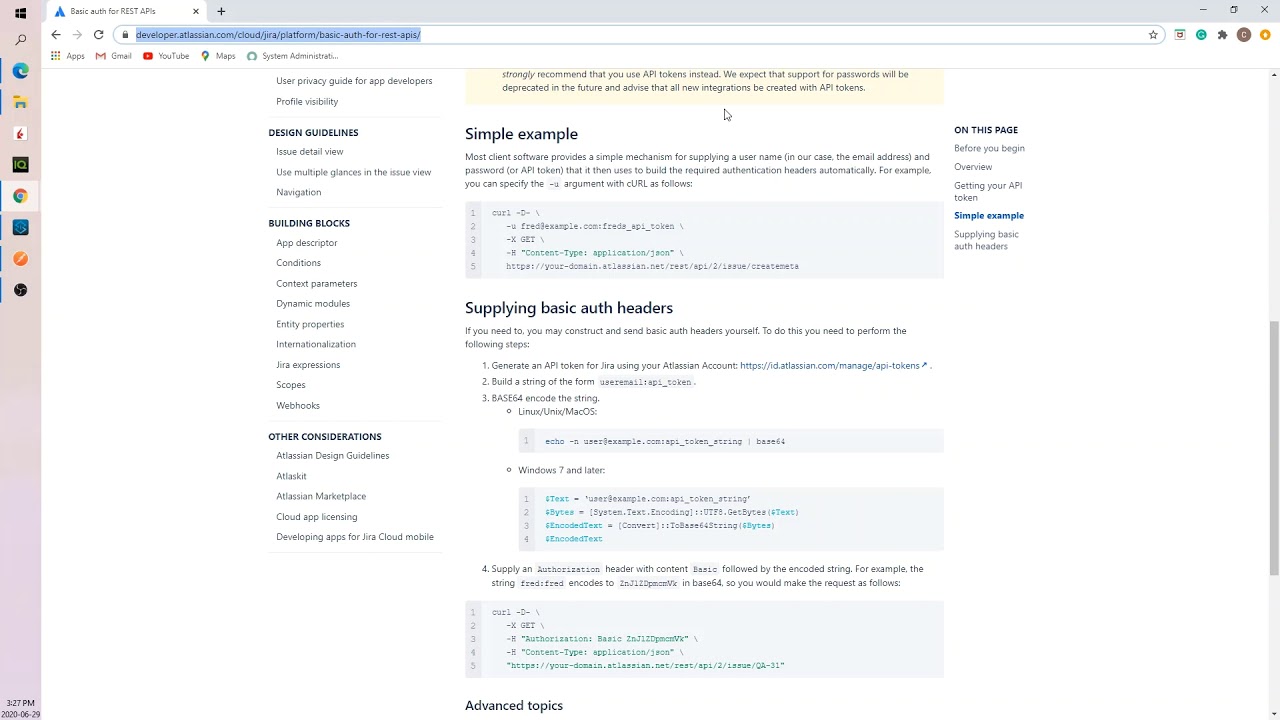Select the Basic auth for REST APIs tab

126,11
